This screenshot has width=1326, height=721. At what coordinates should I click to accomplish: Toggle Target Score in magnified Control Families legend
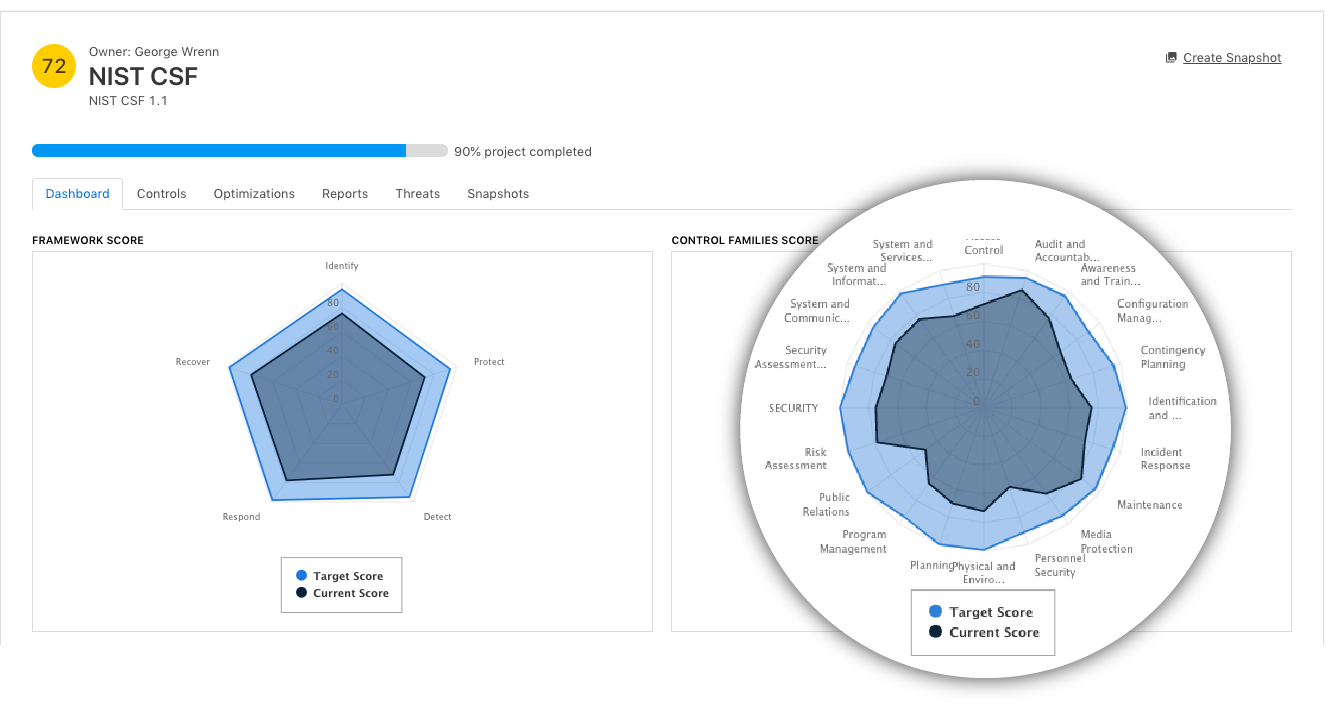pyautogui.click(x=980, y=612)
